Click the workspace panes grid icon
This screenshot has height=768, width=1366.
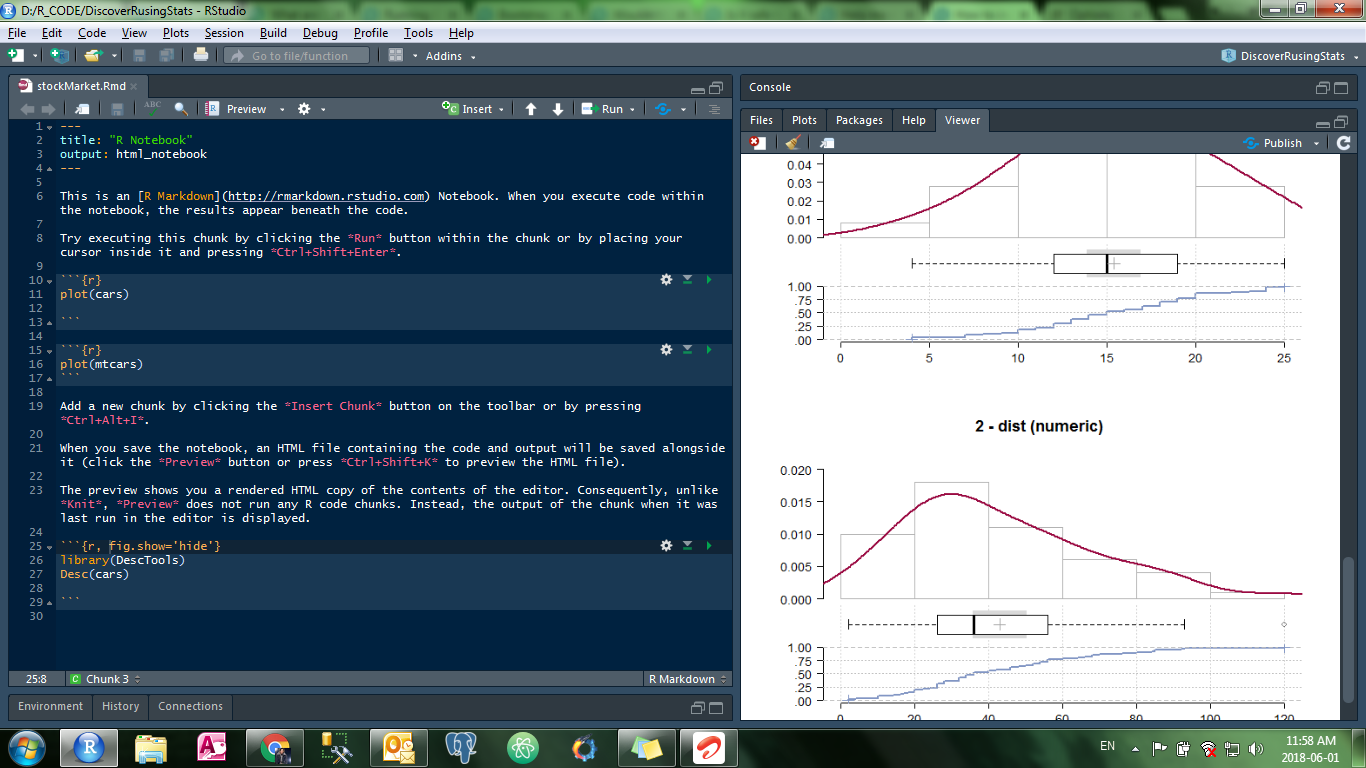tap(396, 55)
